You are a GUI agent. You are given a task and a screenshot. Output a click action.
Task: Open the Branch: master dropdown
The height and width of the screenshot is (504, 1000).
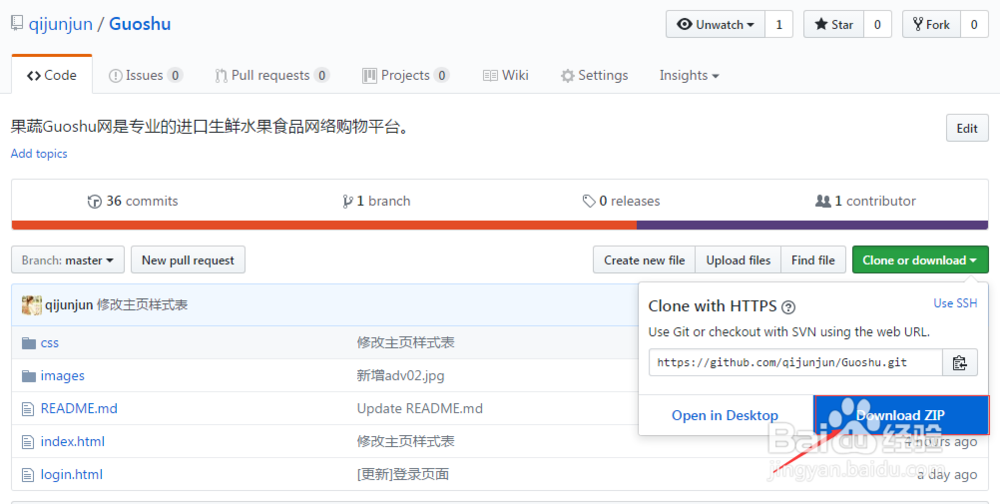68,260
